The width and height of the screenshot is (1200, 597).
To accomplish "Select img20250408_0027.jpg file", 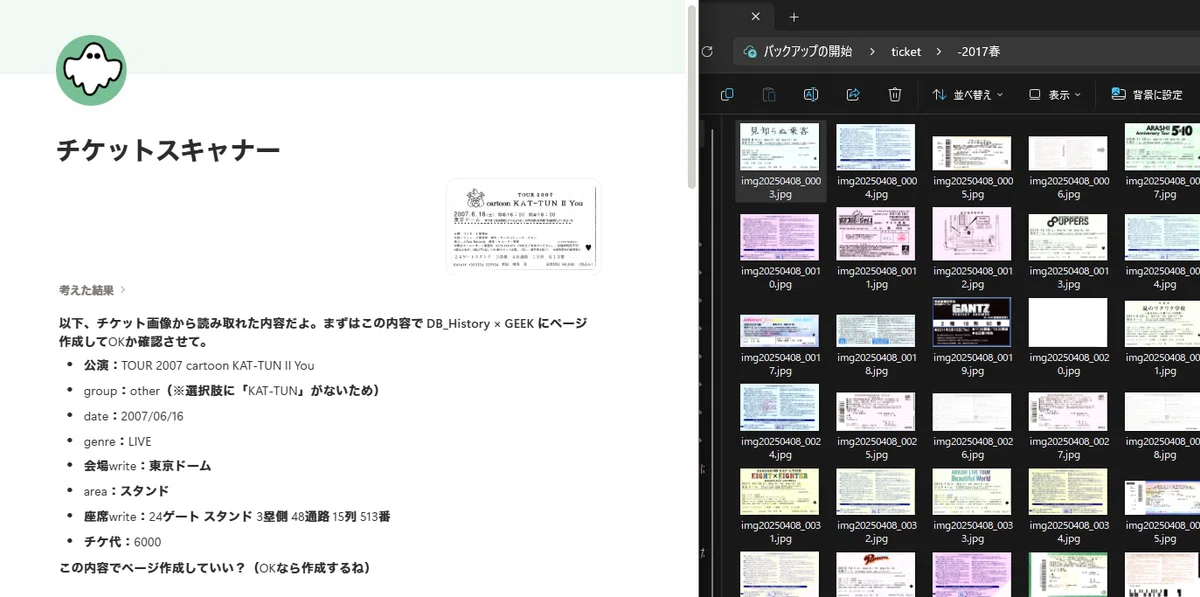I will coord(1068,421).
